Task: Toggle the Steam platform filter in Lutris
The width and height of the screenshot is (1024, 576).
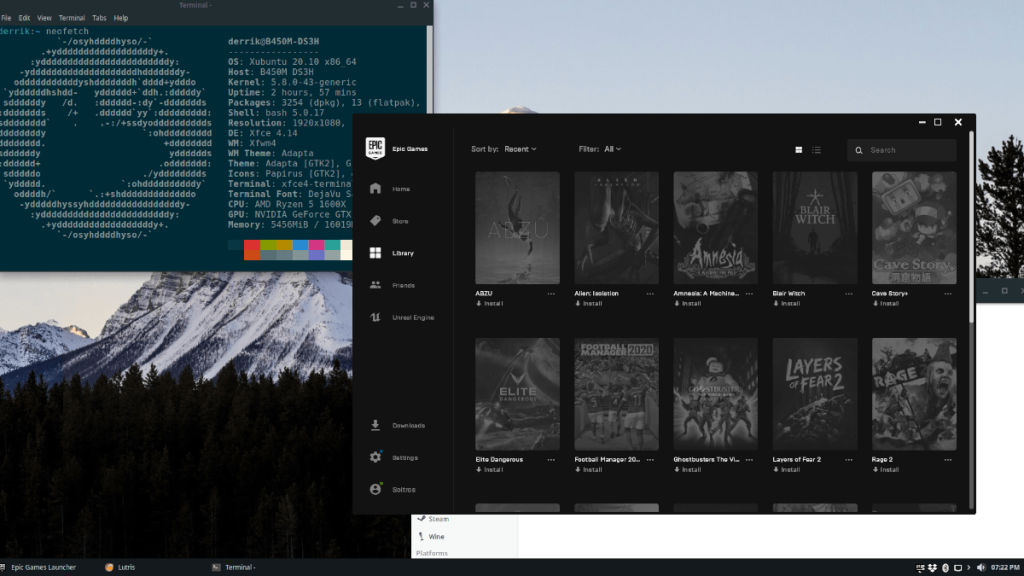Action: [435, 519]
